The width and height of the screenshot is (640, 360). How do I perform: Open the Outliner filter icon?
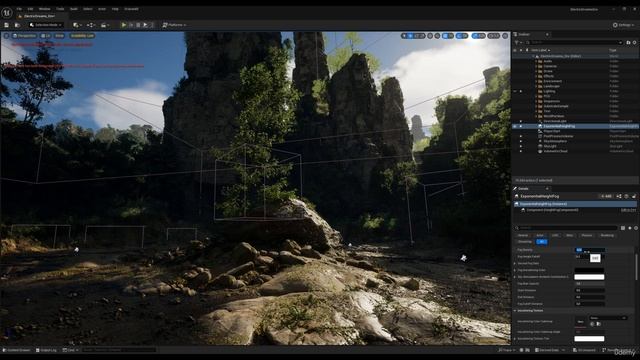[x=517, y=42]
